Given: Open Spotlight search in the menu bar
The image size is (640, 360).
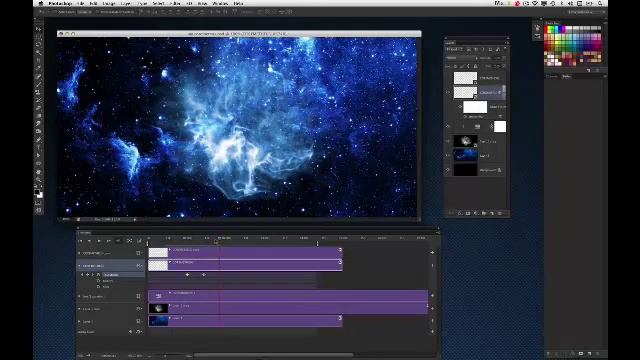Looking at the screenshot, I should 600,3.
